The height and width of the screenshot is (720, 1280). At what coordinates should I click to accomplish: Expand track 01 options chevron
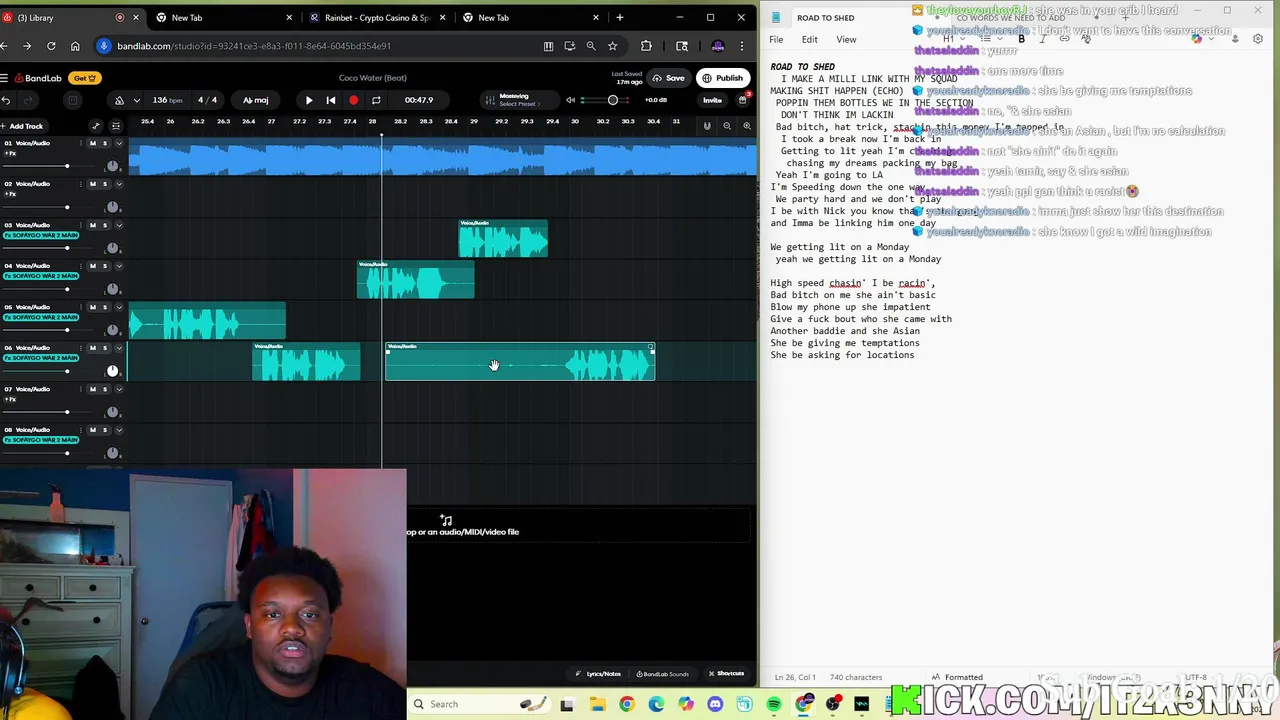[118, 143]
